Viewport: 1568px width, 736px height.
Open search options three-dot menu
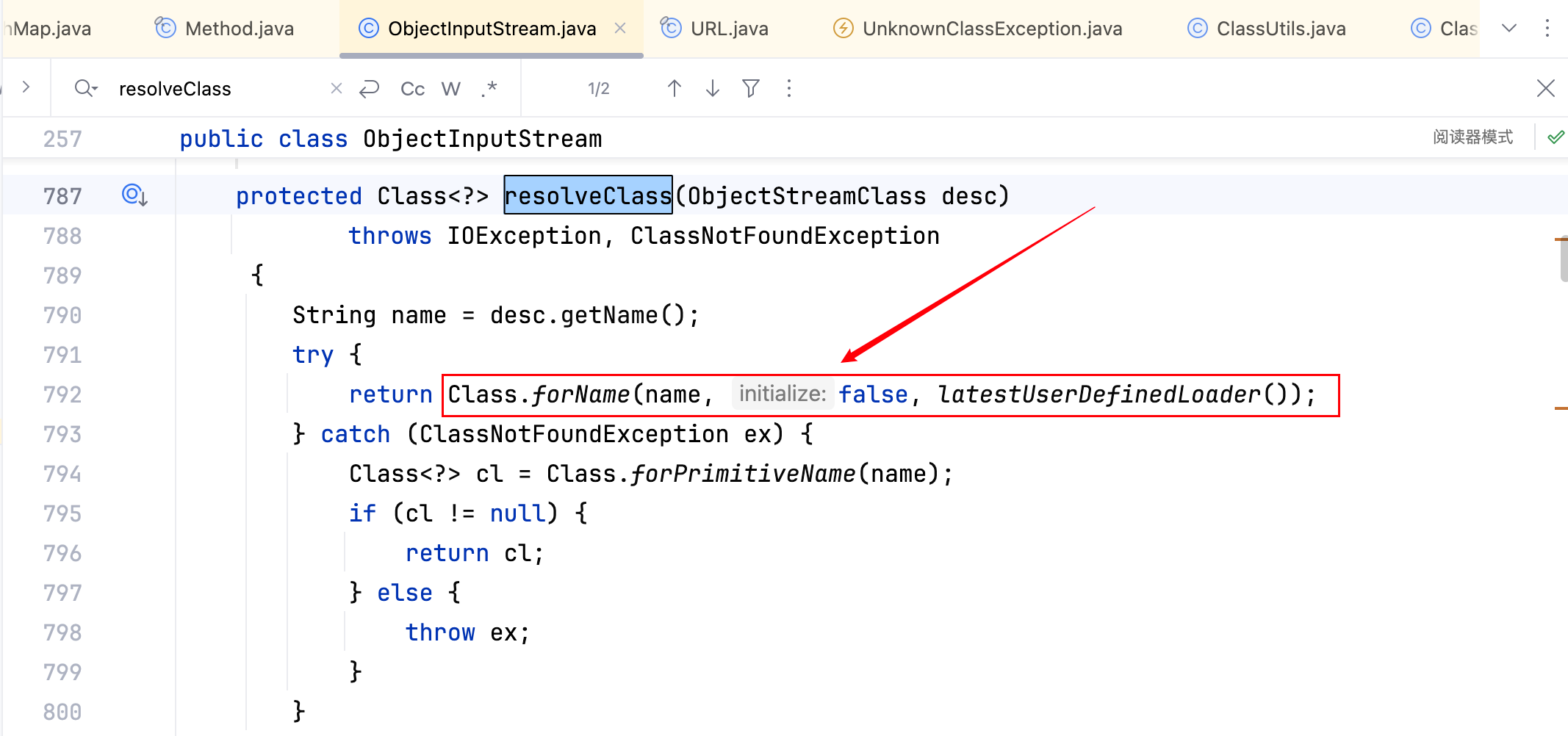click(789, 89)
